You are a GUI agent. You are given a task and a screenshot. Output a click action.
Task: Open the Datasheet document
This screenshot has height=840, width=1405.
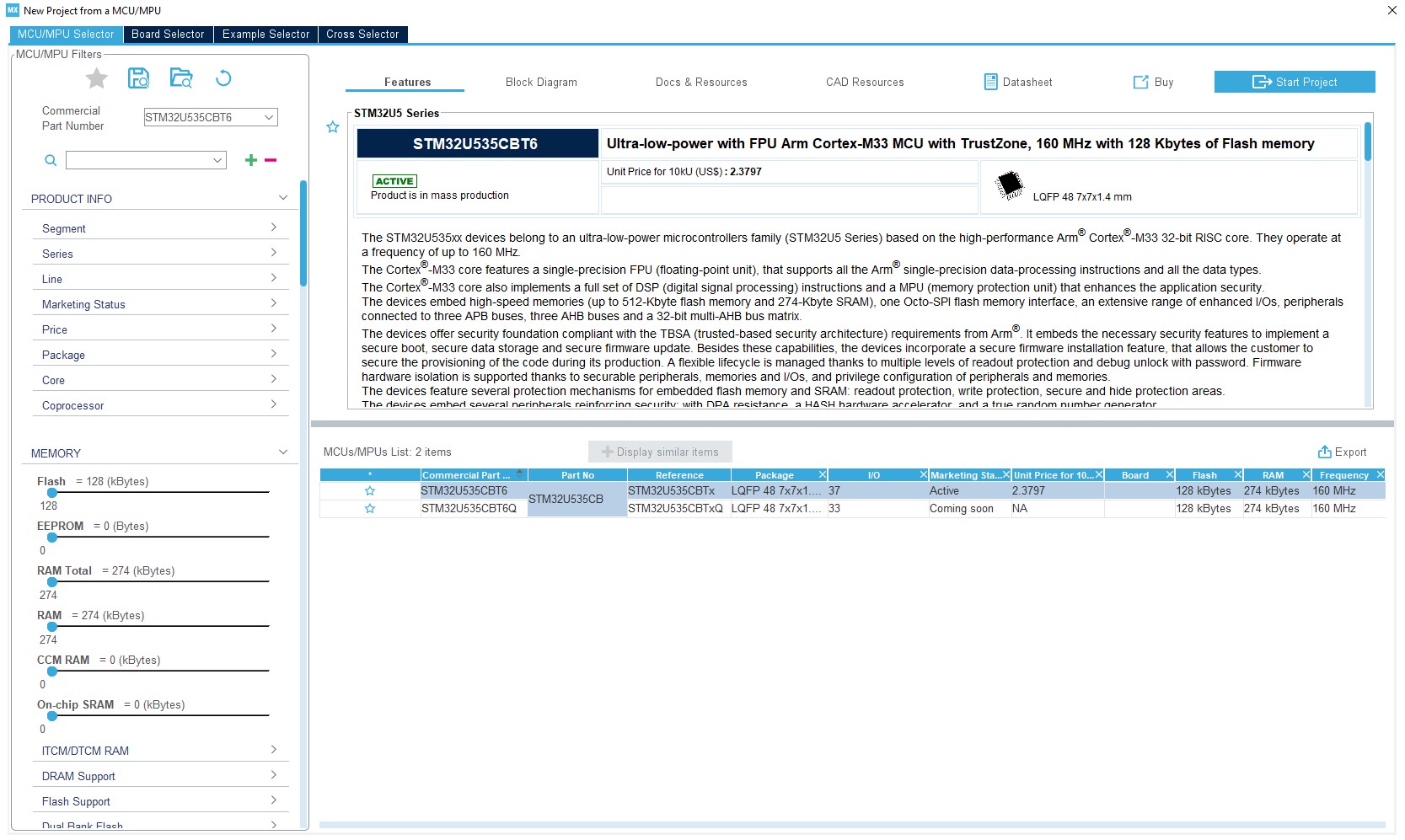coord(1018,82)
